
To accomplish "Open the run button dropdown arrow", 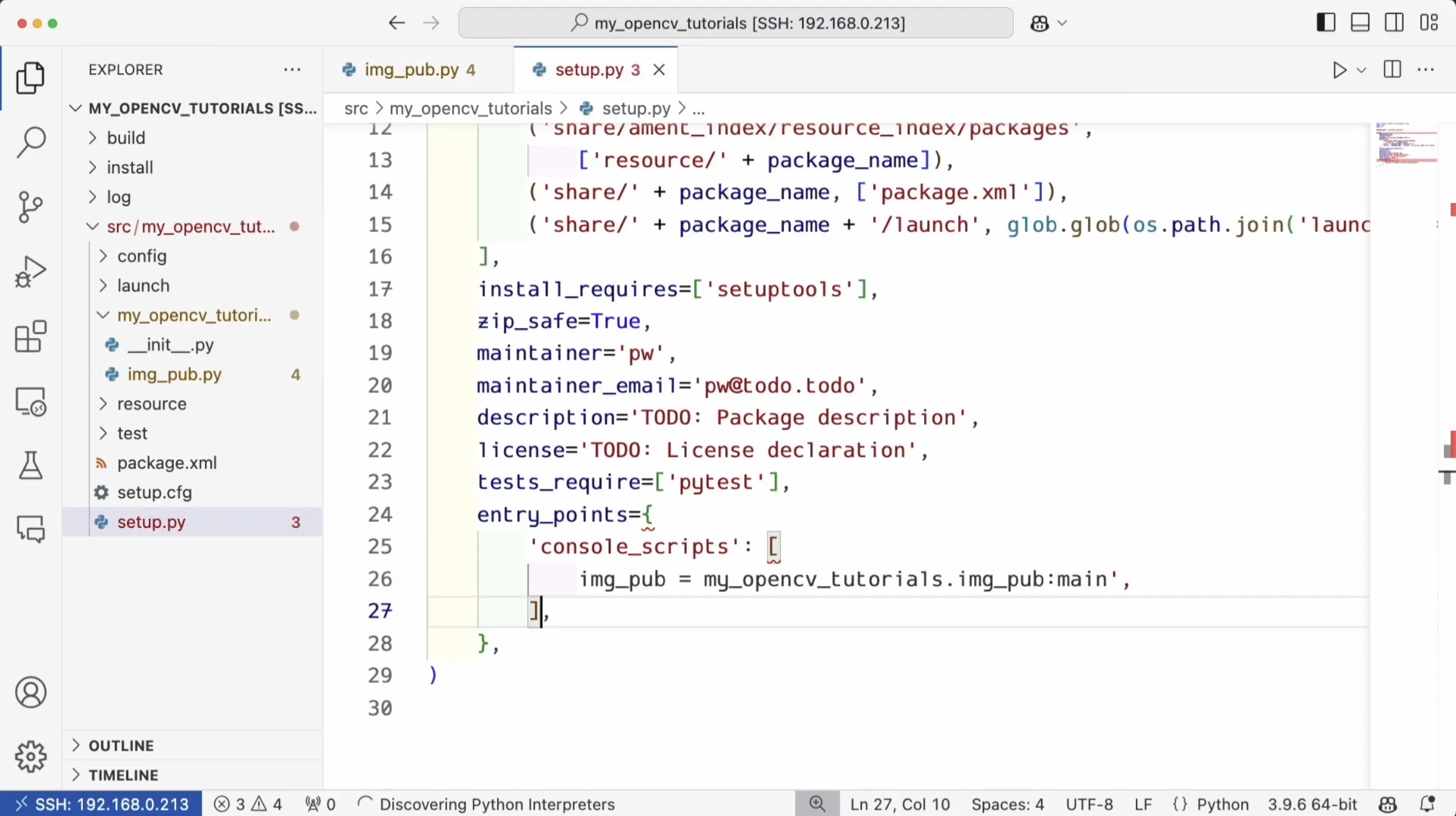I will click(1361, 70).
